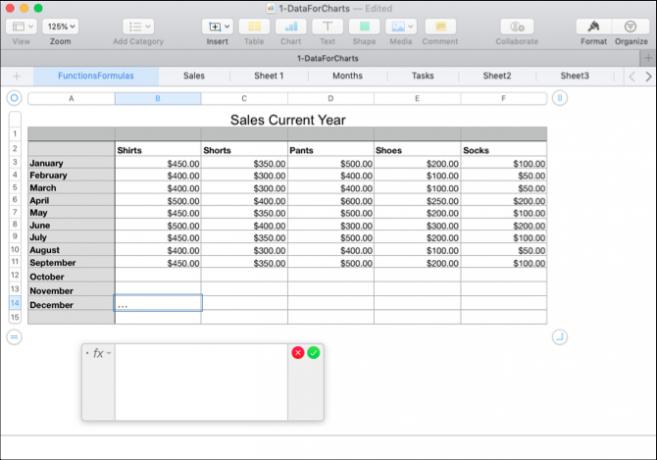The height and width of the screenshot is (460, 657).
Task: Select the October row label cell
Action: point(71,275)
